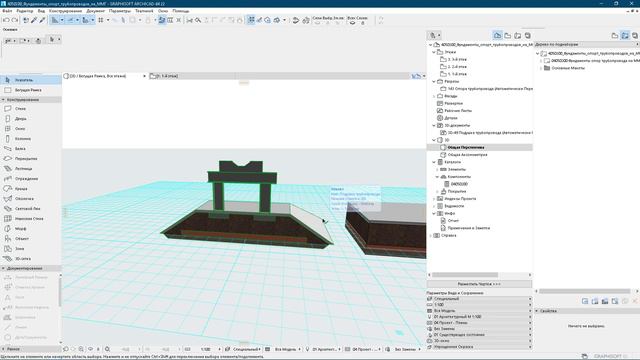Click Navigator horizontal scrollbar
640x360 pixels.
(x=465, y=275)
